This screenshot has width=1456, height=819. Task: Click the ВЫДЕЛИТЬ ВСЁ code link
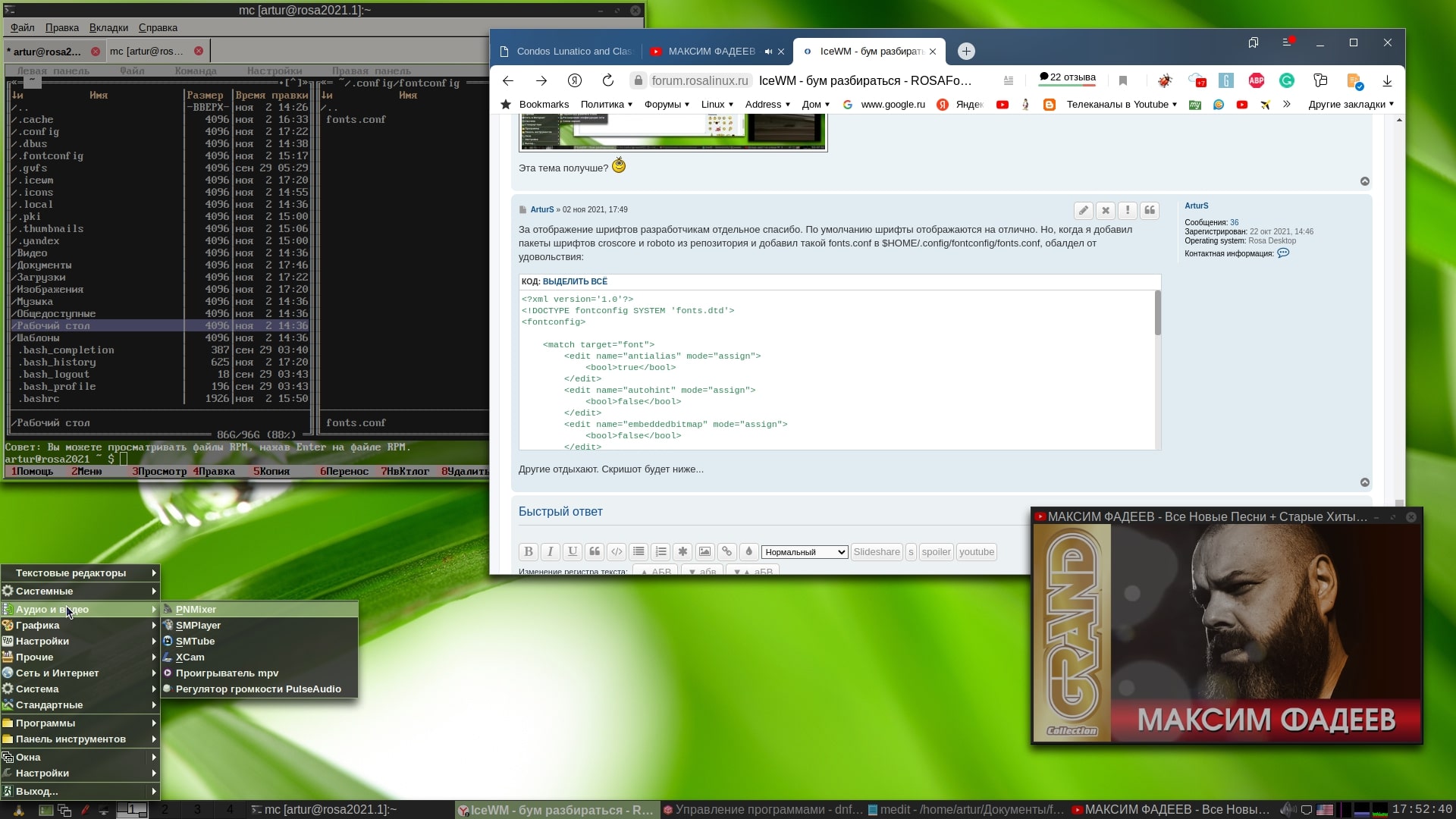pos(575,281)
